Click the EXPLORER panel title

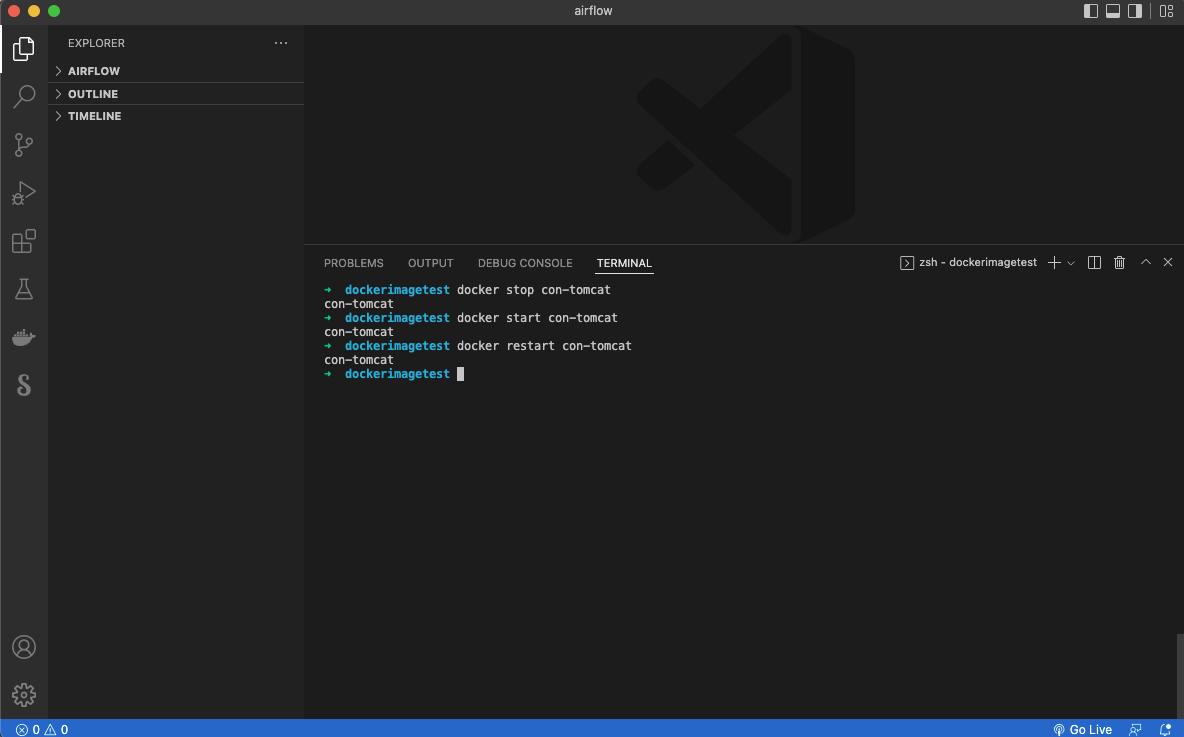click(x=97, y=43)
